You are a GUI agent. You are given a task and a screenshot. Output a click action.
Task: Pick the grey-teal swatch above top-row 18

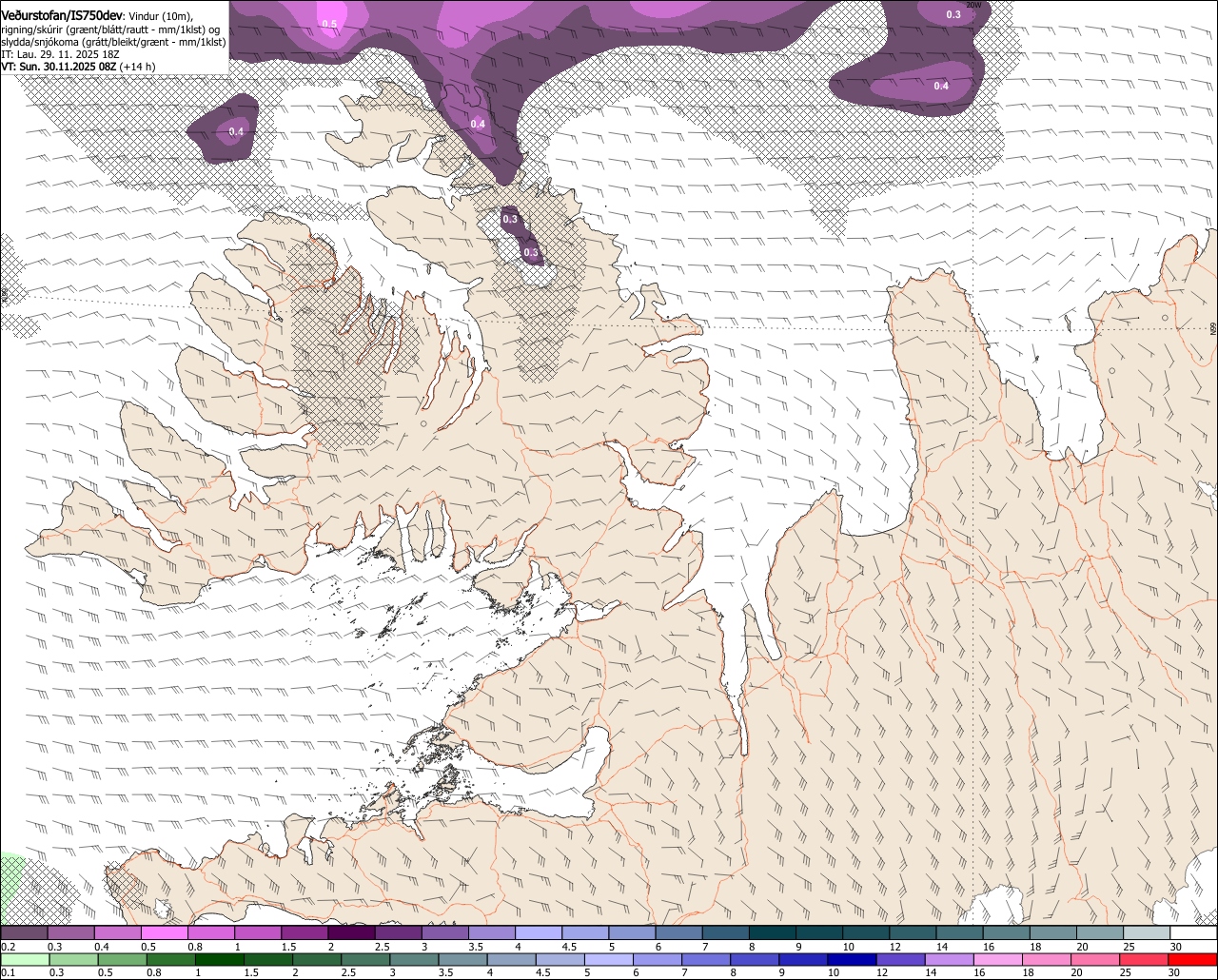(x=1053, y=933)
